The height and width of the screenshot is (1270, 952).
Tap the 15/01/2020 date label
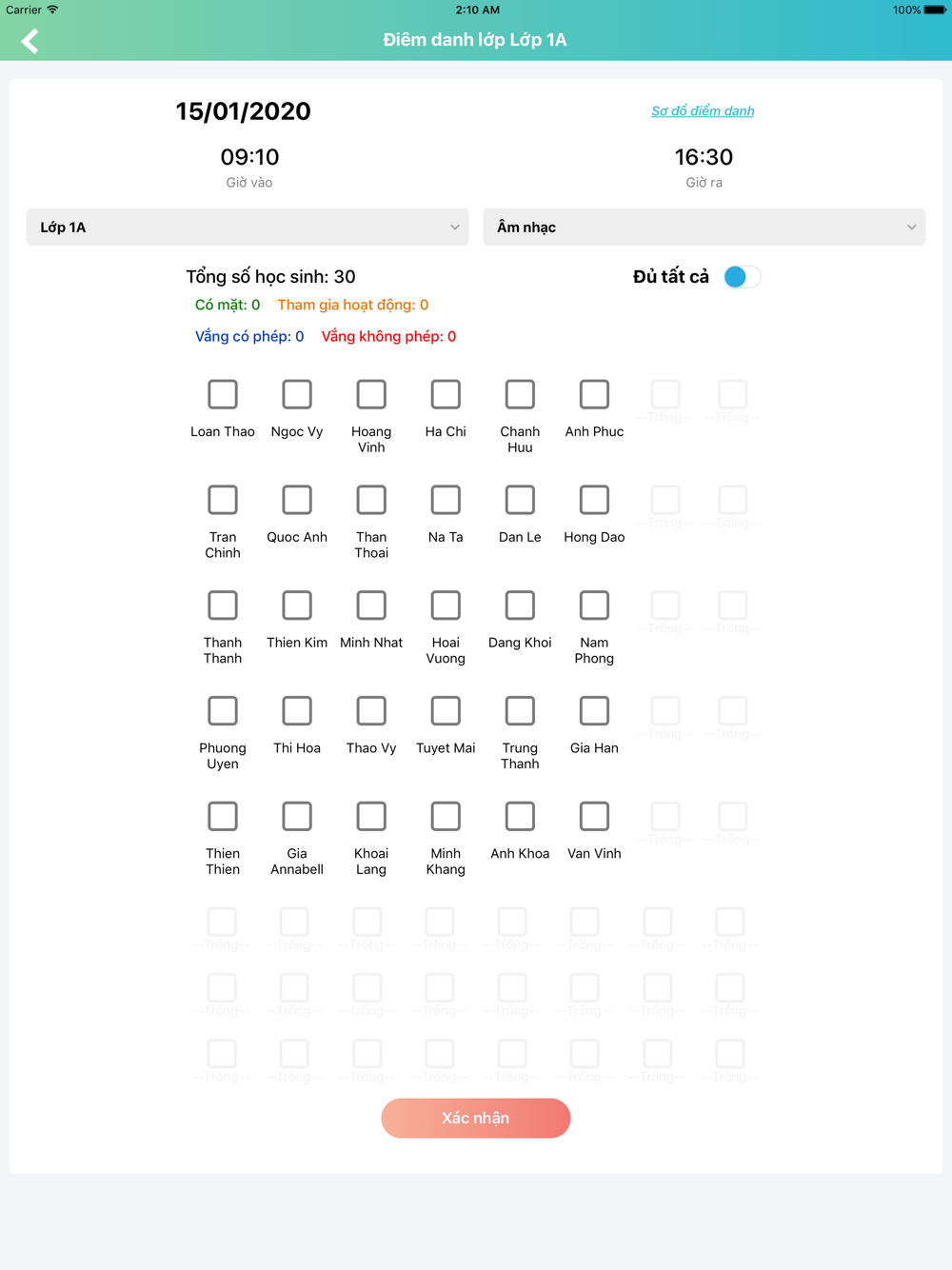coord(244,111)
